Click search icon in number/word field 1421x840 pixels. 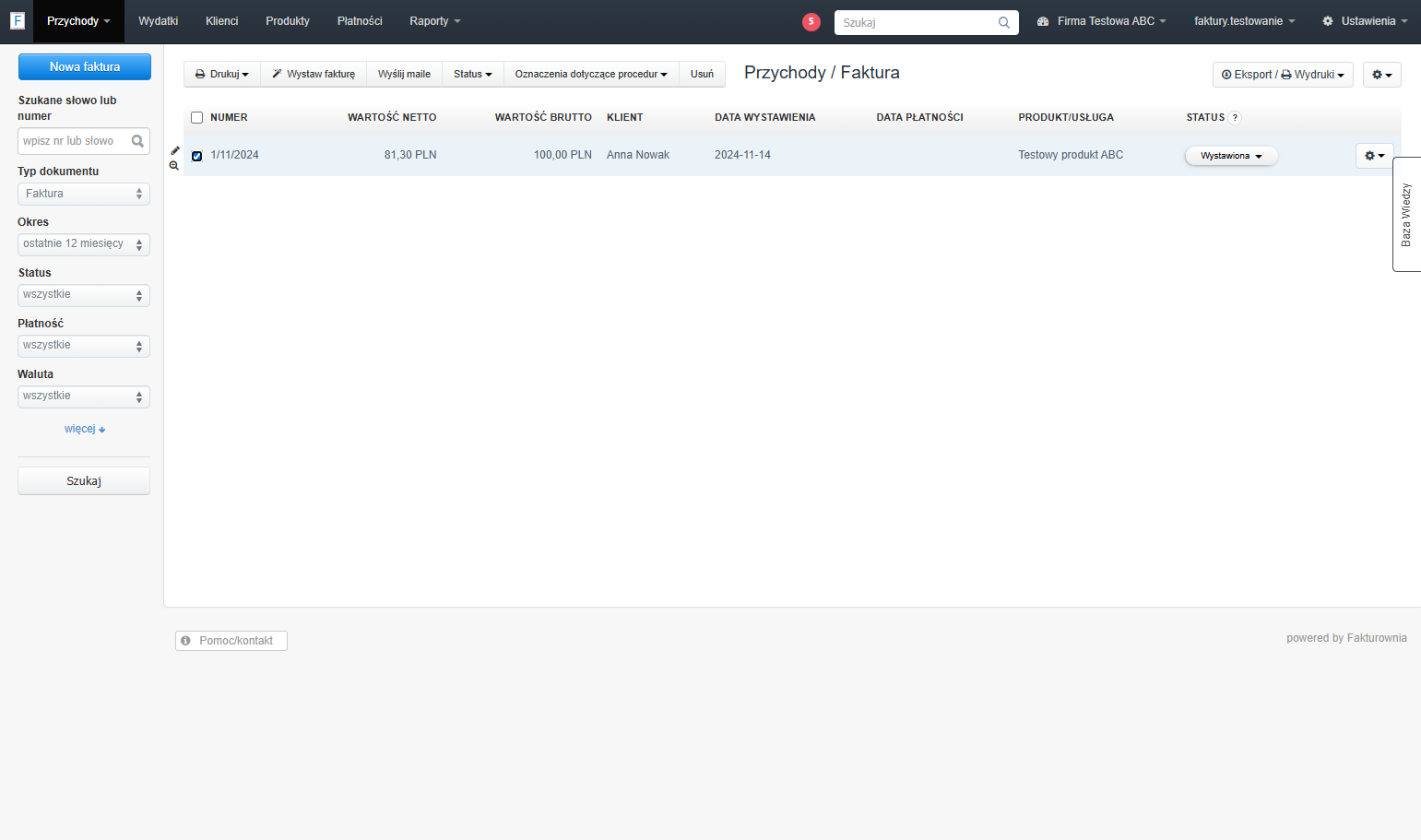[137, 141]
